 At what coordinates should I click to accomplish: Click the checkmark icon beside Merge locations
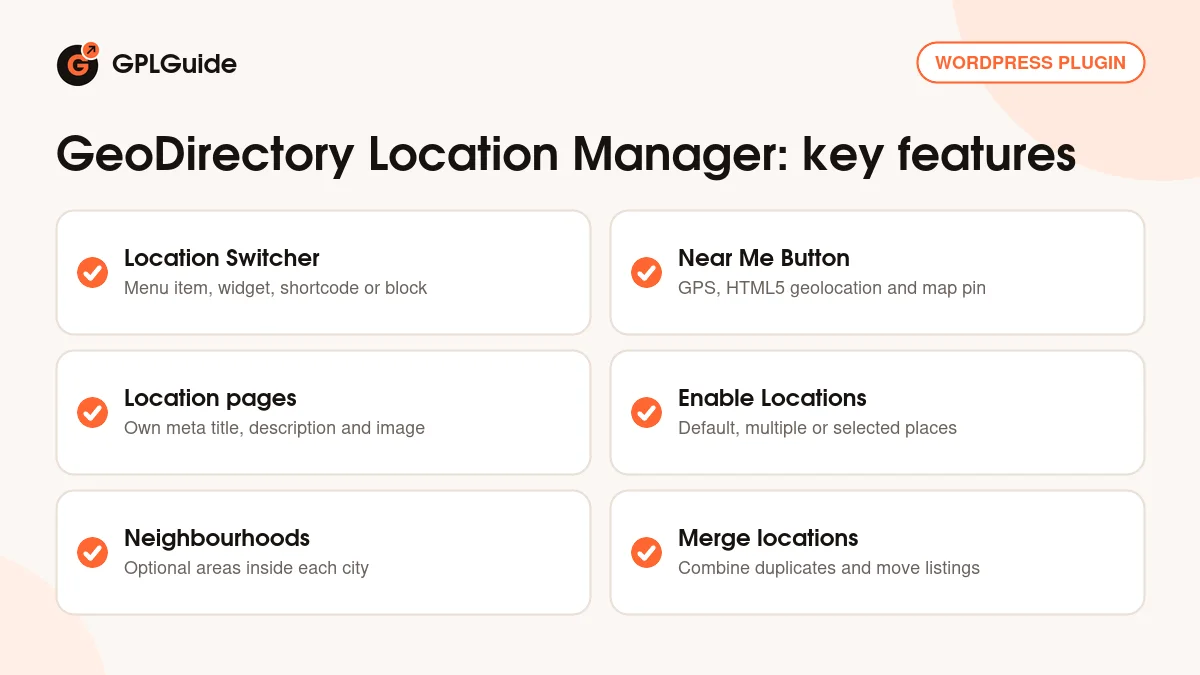coord(646,552)
